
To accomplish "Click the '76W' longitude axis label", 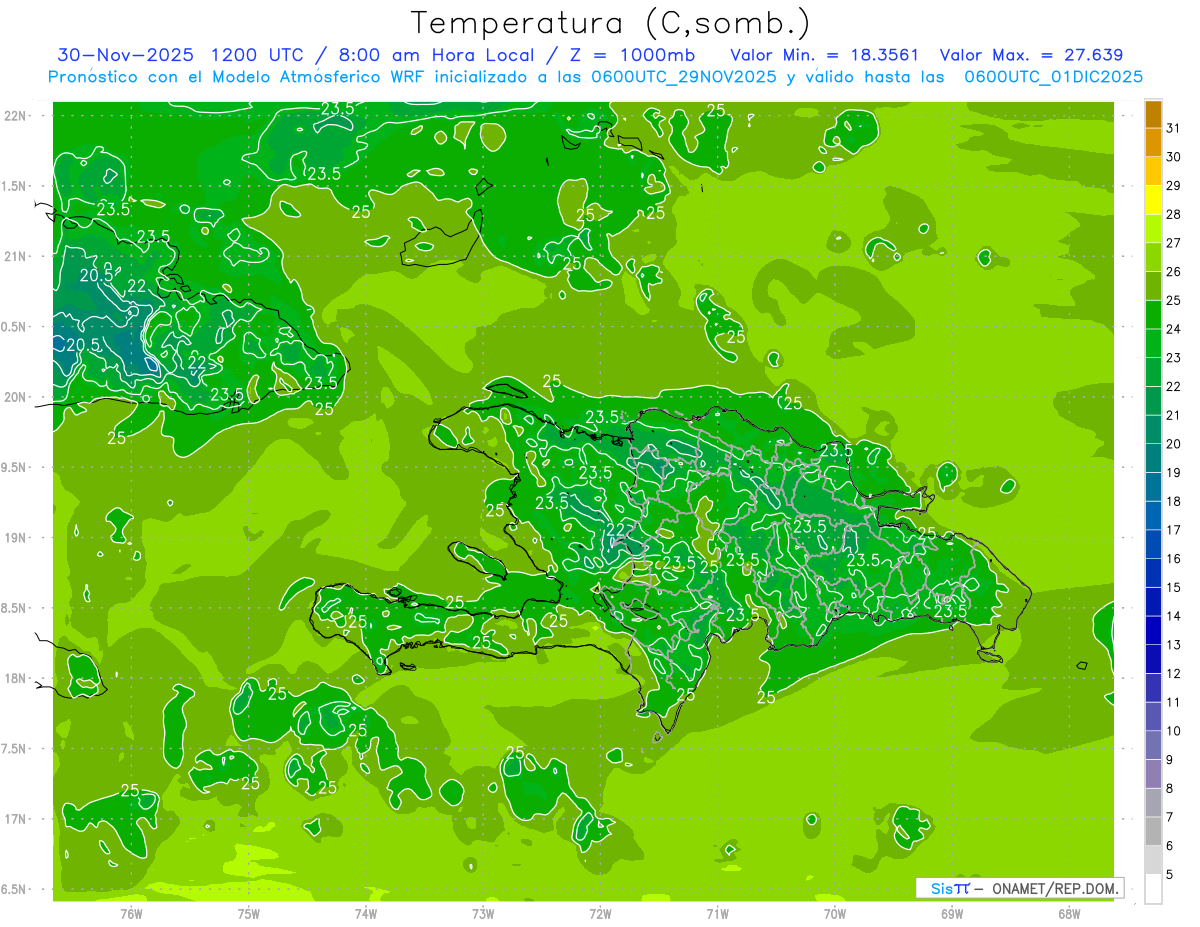I will [x=132, y=913].
